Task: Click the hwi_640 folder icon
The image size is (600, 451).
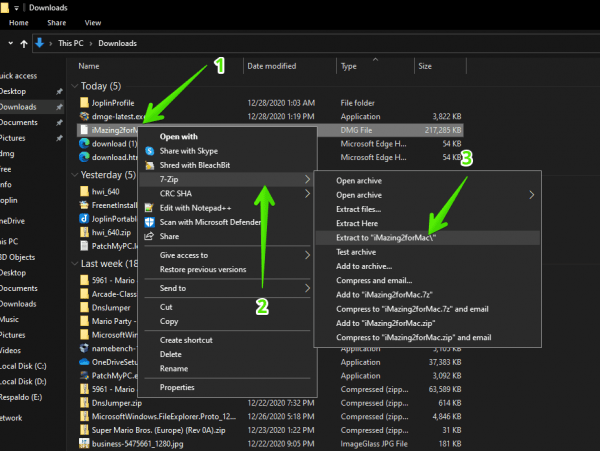Action: (x=84, y=191)
